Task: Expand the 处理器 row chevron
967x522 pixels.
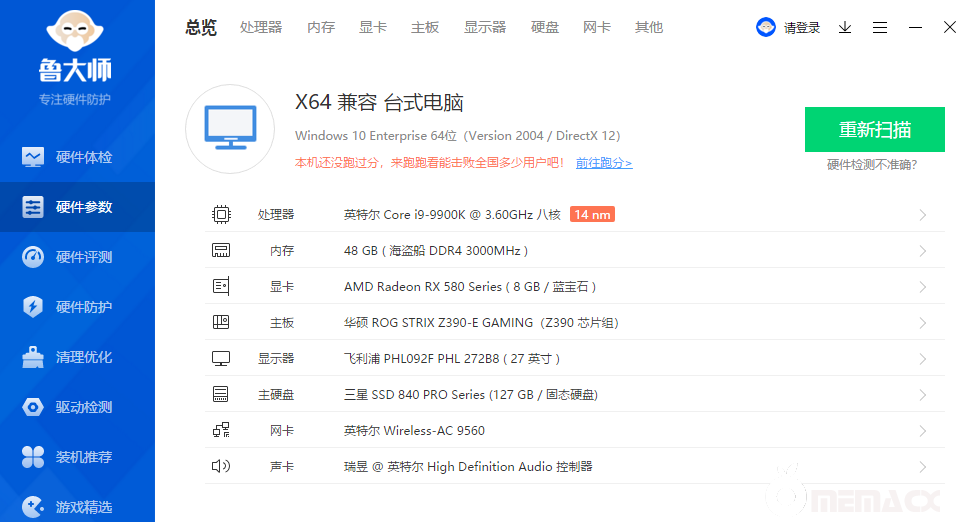Action: coord(922,215)
